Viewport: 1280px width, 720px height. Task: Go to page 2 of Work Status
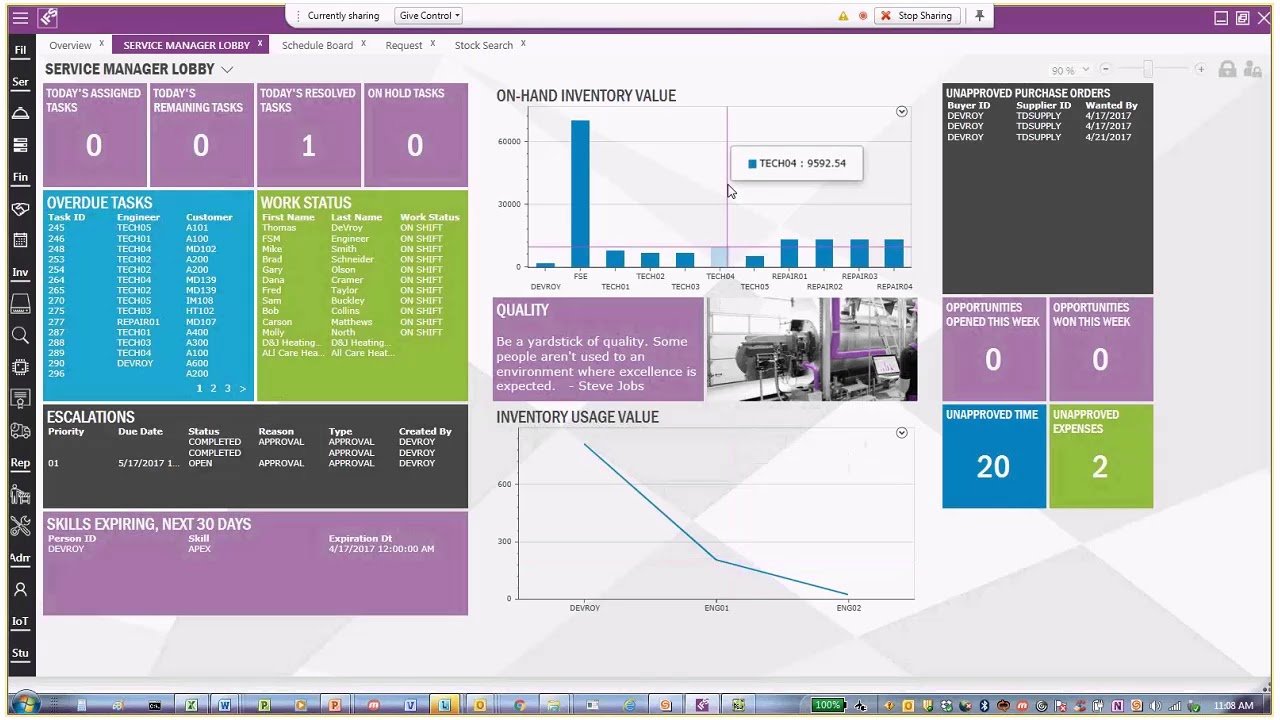pyautogui.click(x=215, y=388)
